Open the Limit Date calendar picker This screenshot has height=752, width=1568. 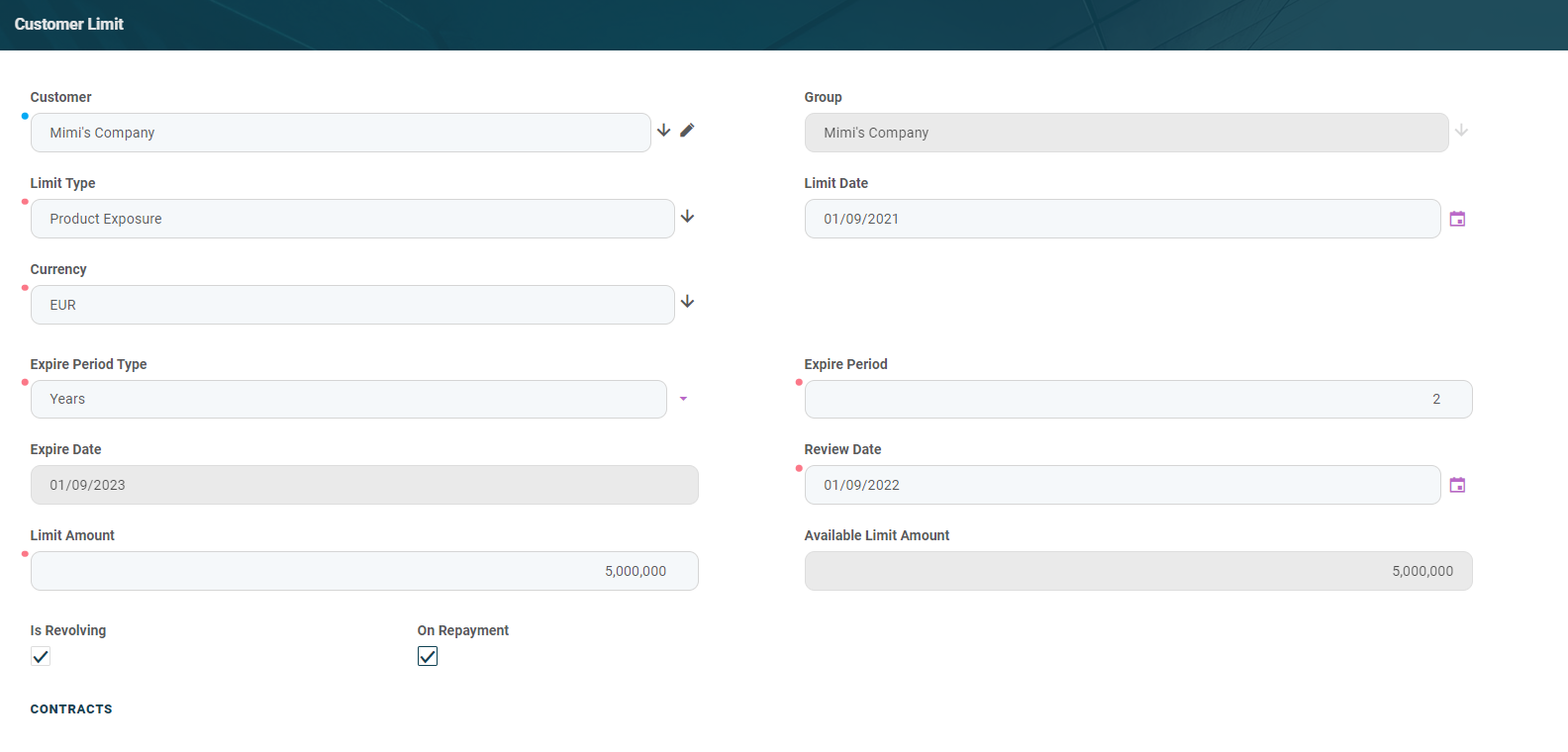1457,219
